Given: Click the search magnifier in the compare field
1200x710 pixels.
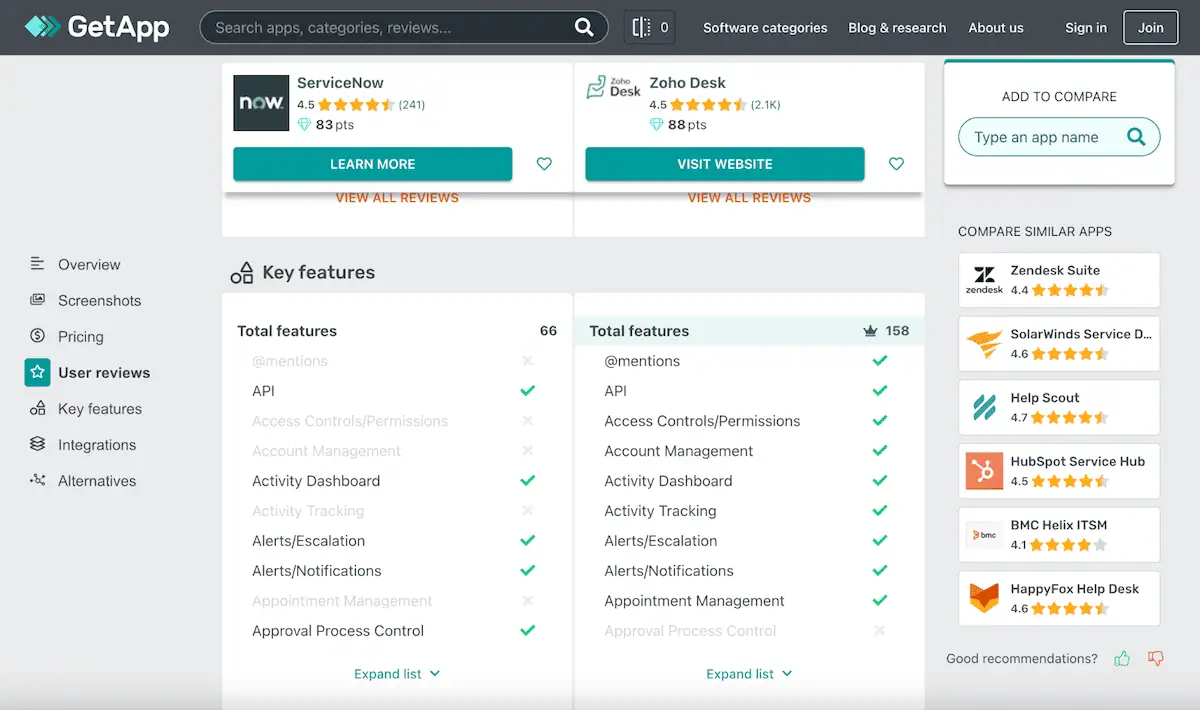Looking at the screenshot, I should coord(1136,137).
